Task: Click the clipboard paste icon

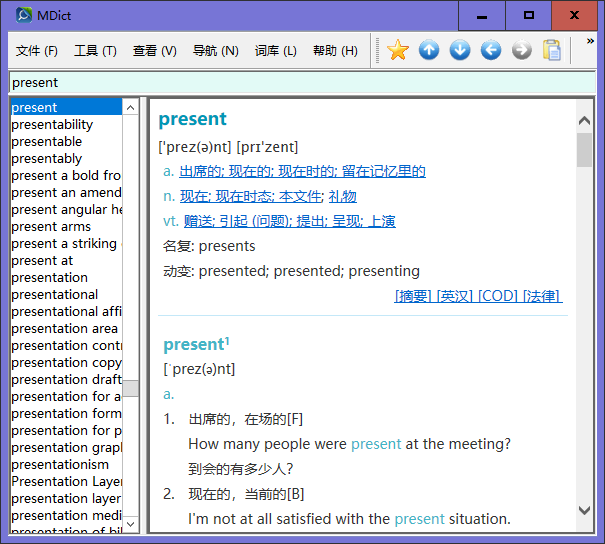Action: click(552, 50)
